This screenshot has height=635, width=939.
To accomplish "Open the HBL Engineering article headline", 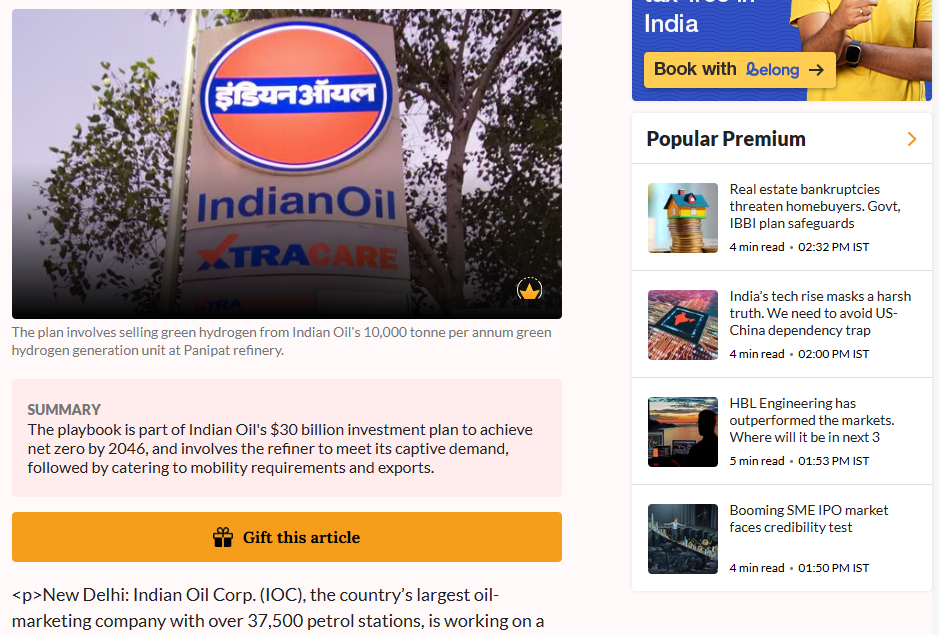I will click(x=811, y=420).
